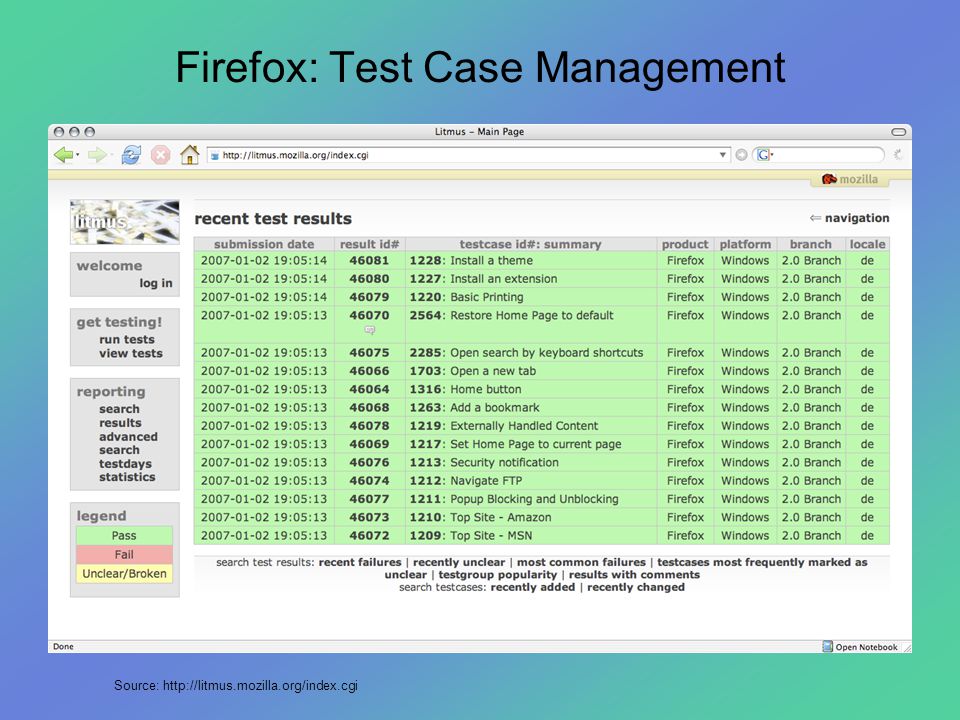Click the navigation link arrow
960x720 pixels.
[849, 218]
